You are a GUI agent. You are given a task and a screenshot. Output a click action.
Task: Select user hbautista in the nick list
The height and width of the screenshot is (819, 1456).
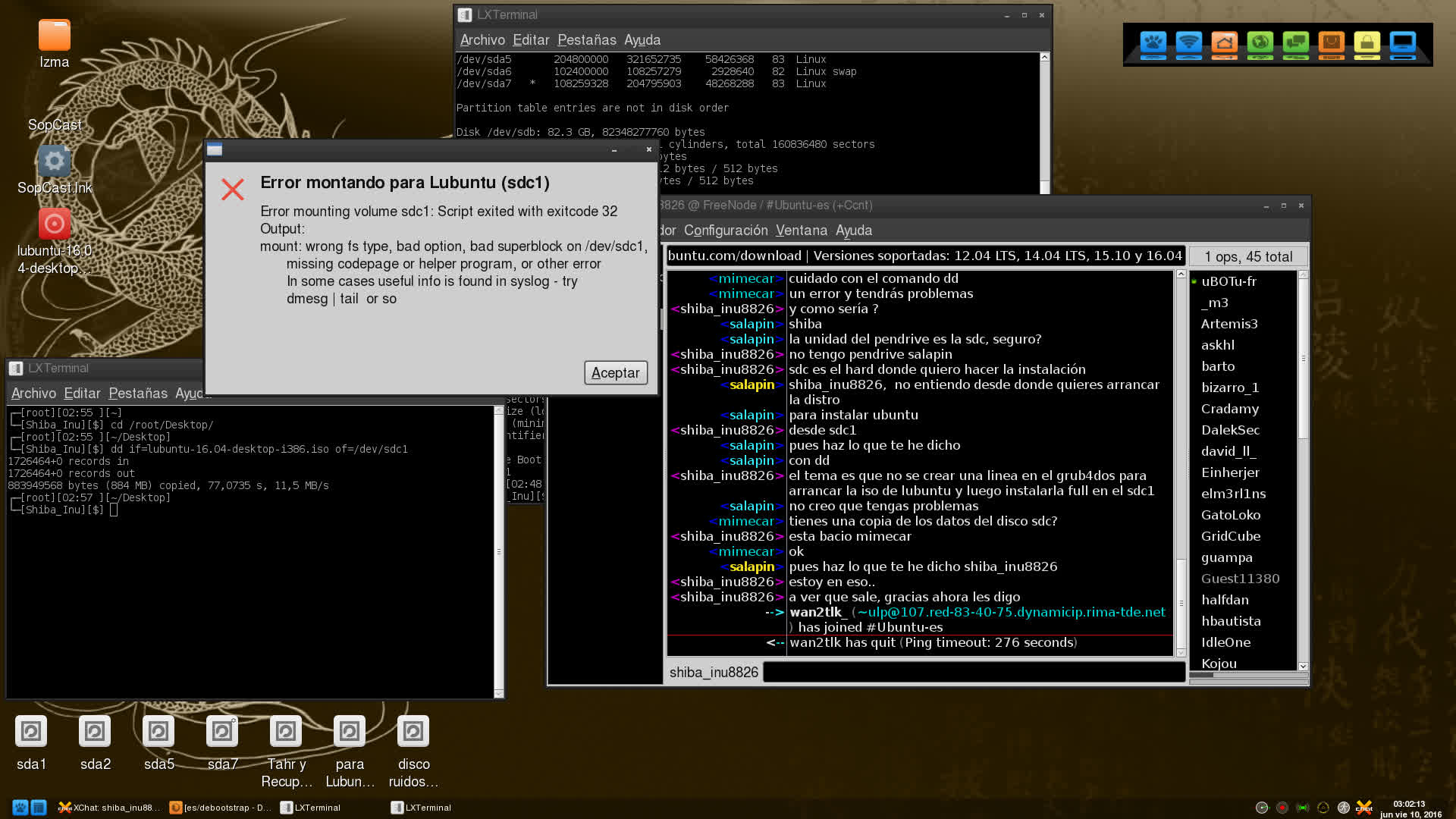point(1231,621)
